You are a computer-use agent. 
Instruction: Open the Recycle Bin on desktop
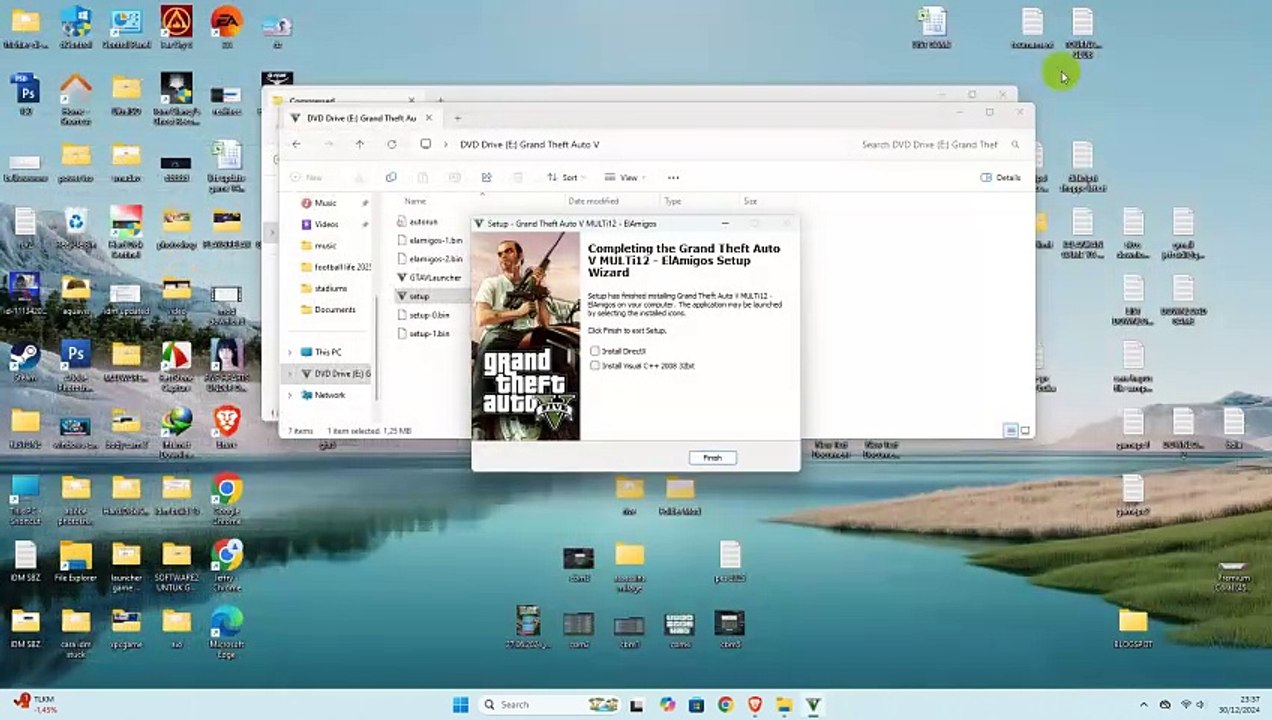click(x=76, y=229)
